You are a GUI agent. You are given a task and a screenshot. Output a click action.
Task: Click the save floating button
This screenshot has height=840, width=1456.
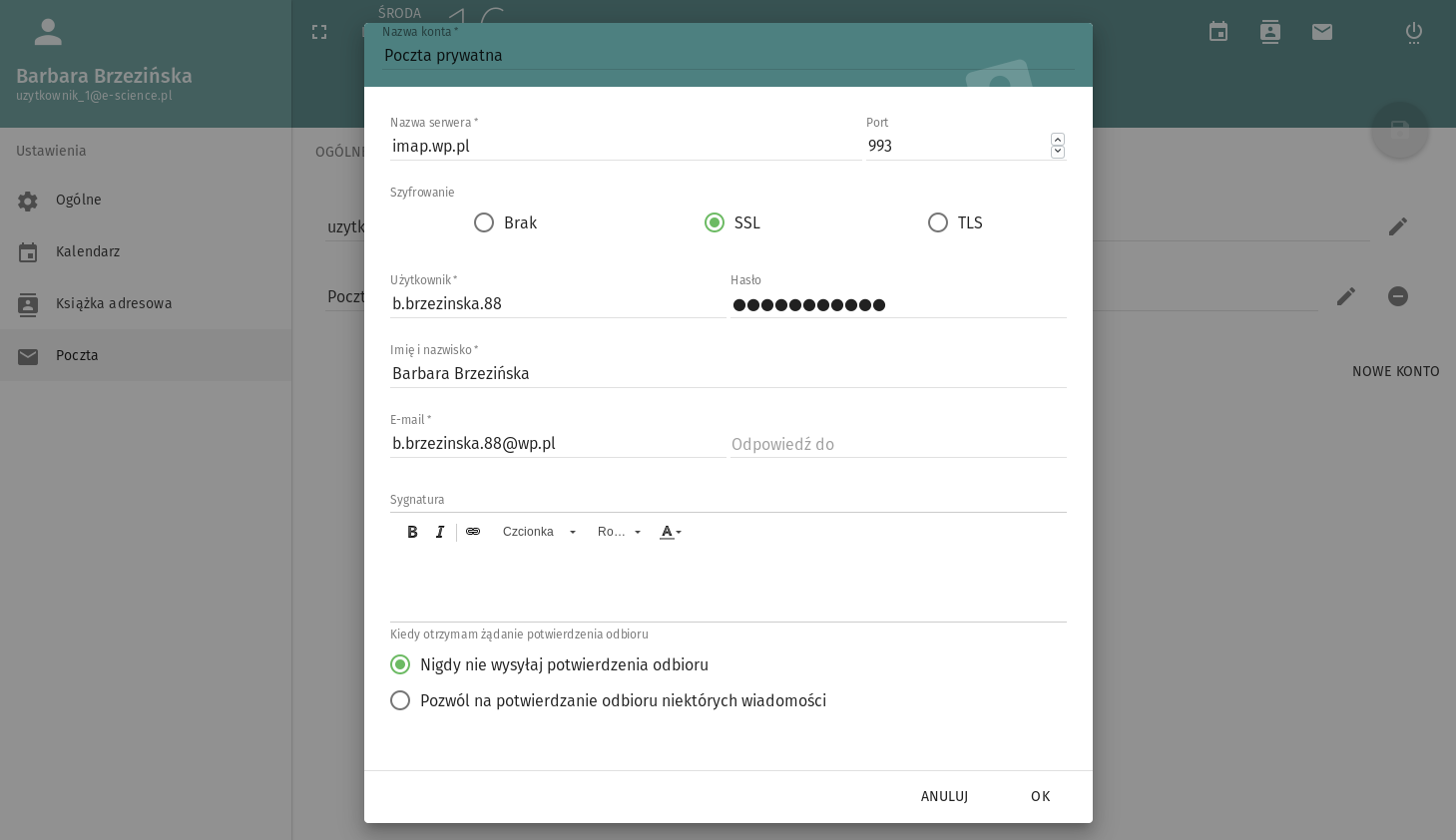pyautogui.click(x=1400, y=130)
